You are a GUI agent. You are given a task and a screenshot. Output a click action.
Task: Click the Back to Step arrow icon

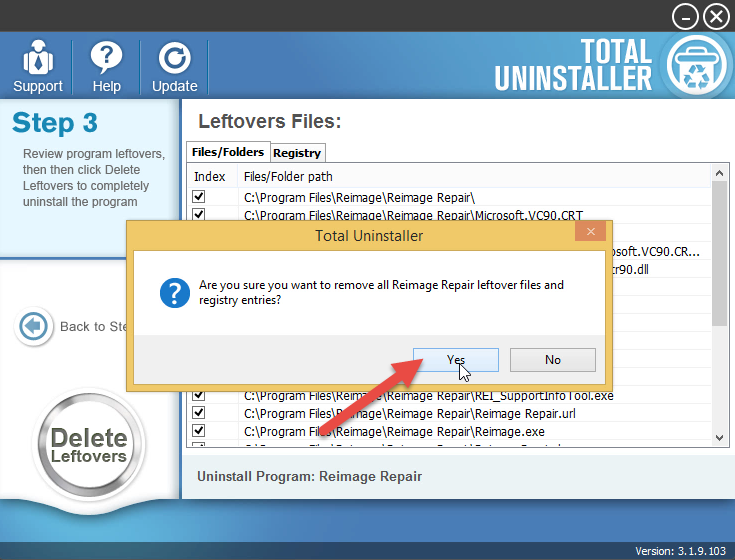coord(33,326)
